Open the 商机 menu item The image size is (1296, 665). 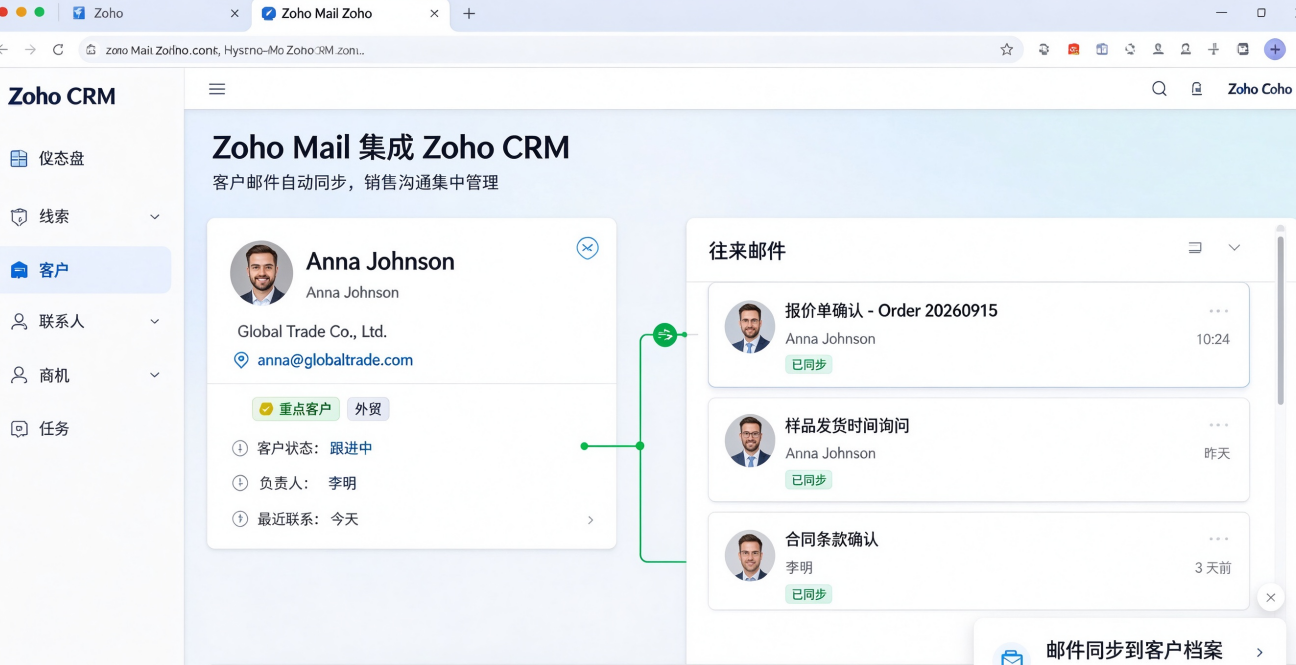(85, 375)
